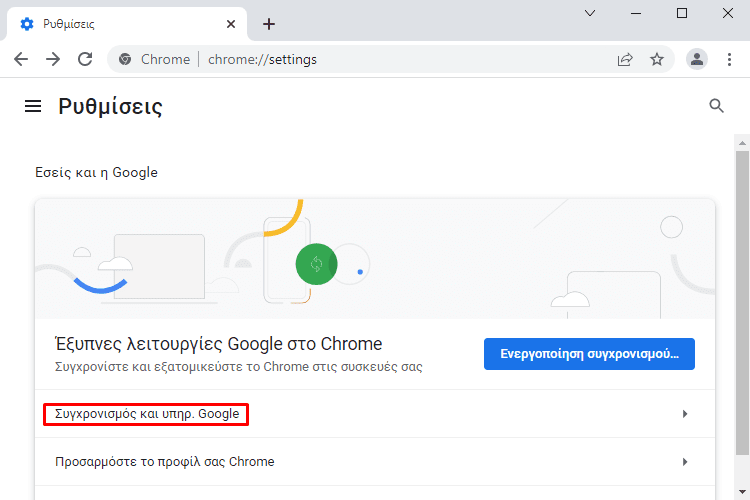This screenshot has height=500, width=750.
Task: Click the Έξυπνες λειτουργίες Google στο Chrome title
Action: pos(219,344)
